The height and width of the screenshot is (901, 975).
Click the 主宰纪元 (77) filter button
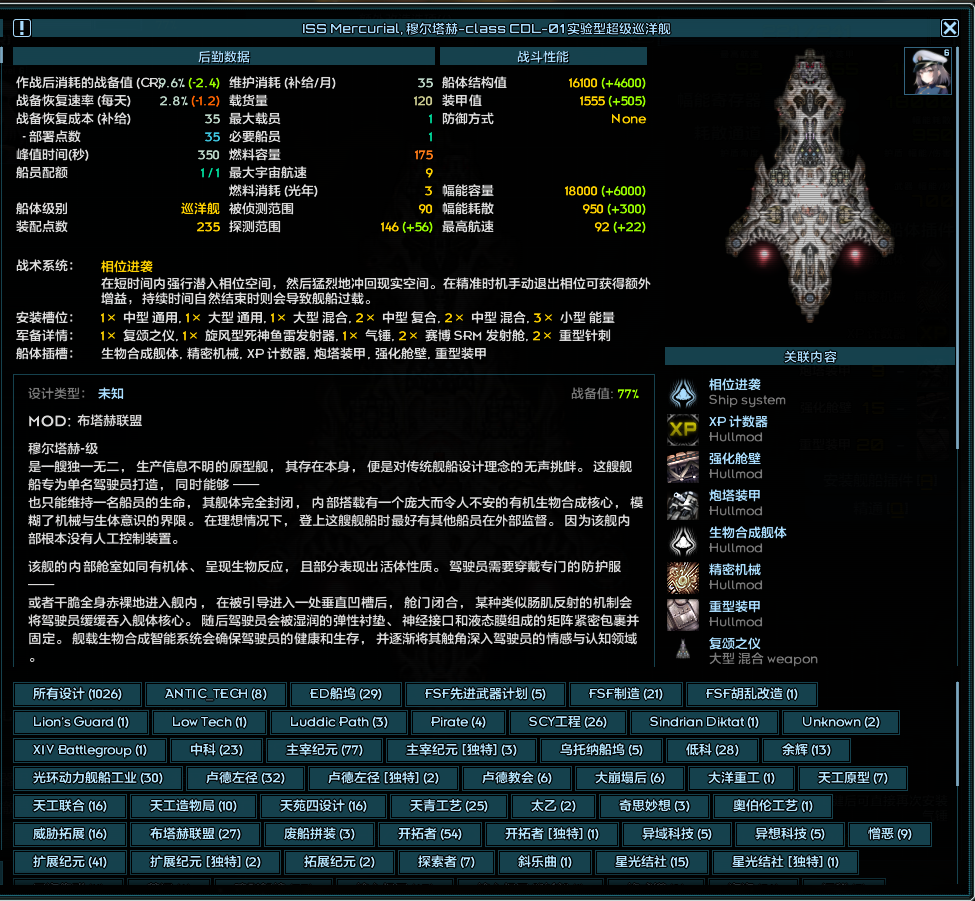pos(324,750)
